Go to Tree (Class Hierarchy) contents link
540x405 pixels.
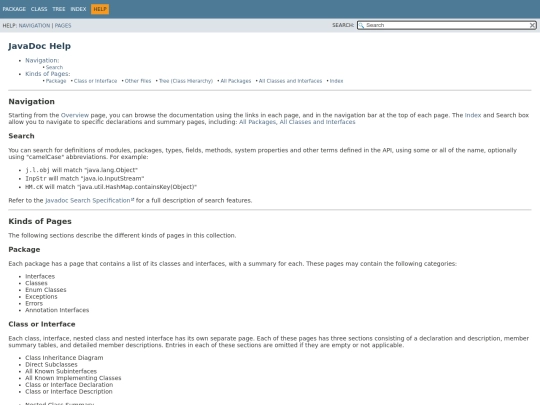point(186,81)
